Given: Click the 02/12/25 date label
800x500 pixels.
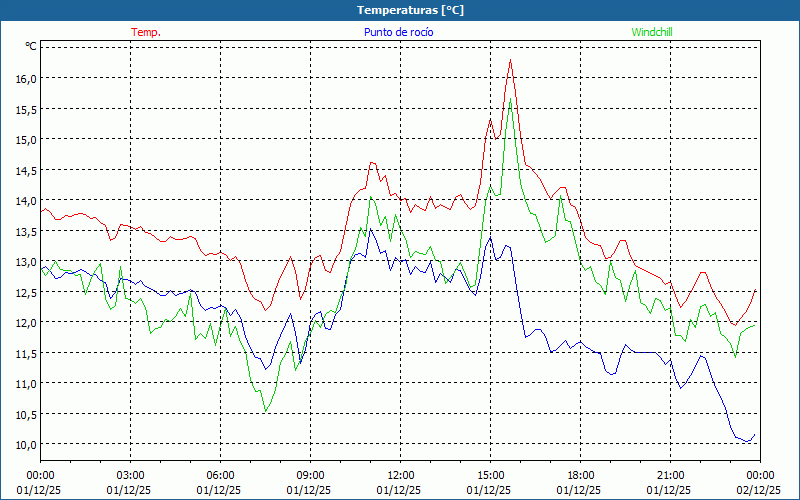Looking at the screenshot, I should (760, 490).
